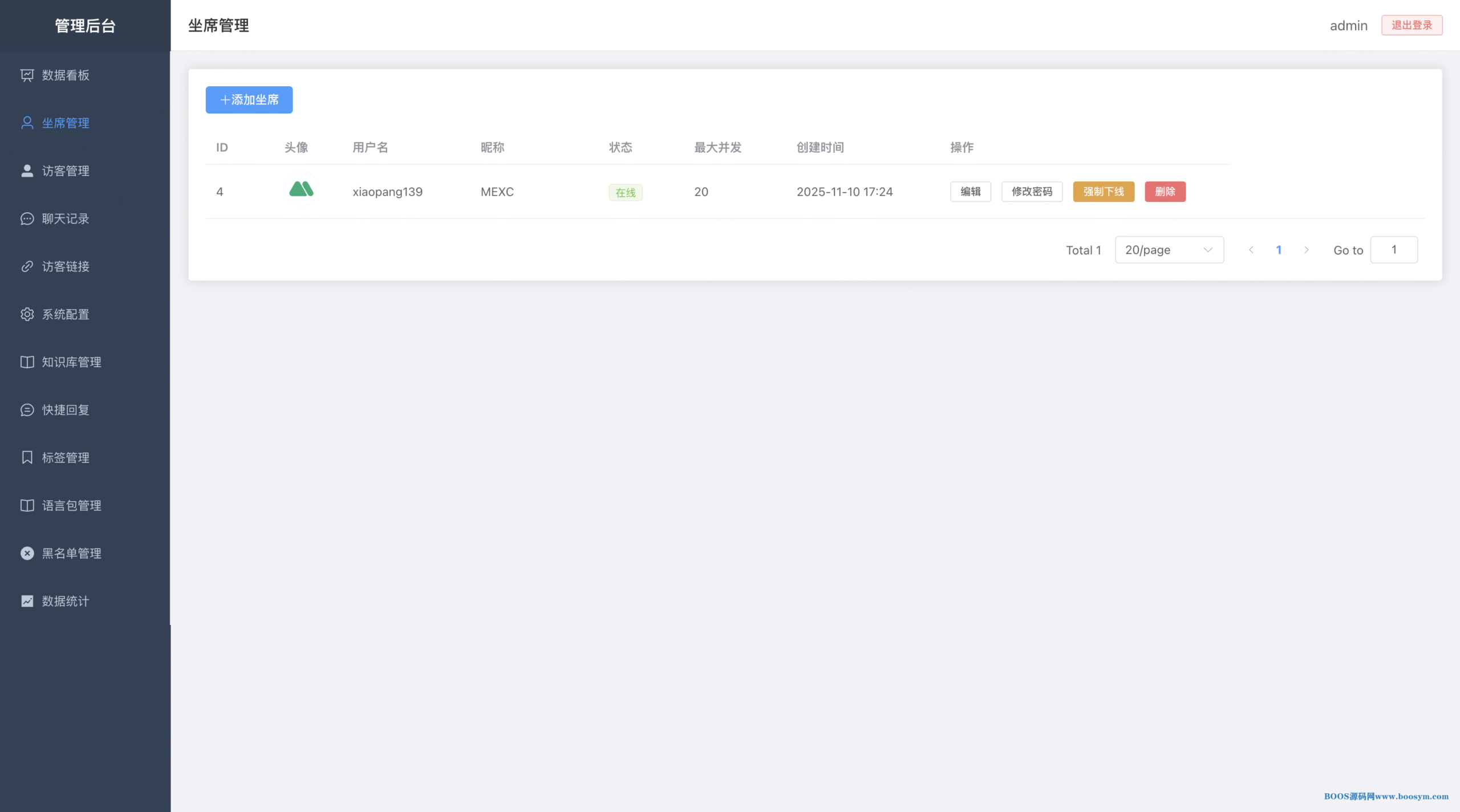The width and height of the screenshot is (1460, 812).
Task: Click the 黑名单管理 circled X icon
Action: tap(27, 553)
